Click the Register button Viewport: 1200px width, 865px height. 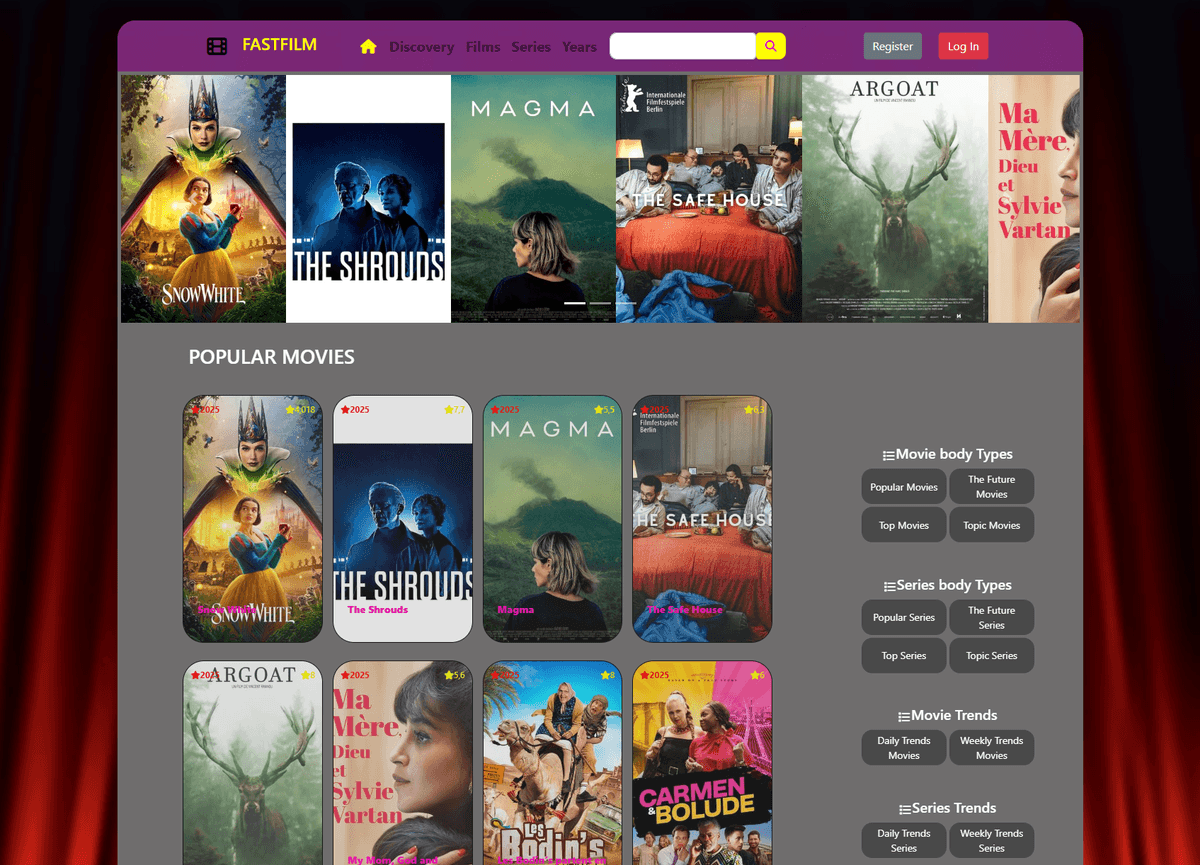point(892,46)
